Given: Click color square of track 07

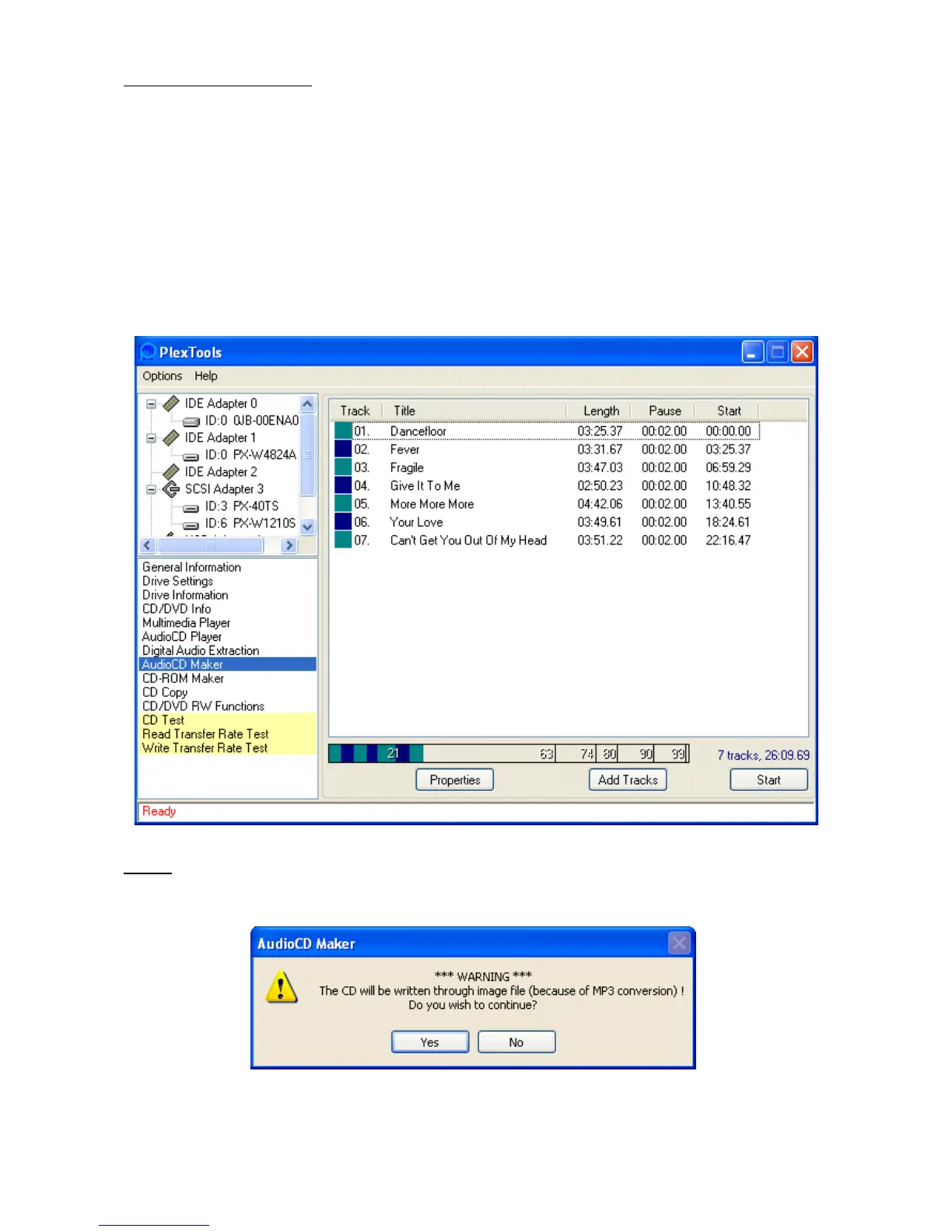Looking at the screenshot, I should (x=343, y=540).
